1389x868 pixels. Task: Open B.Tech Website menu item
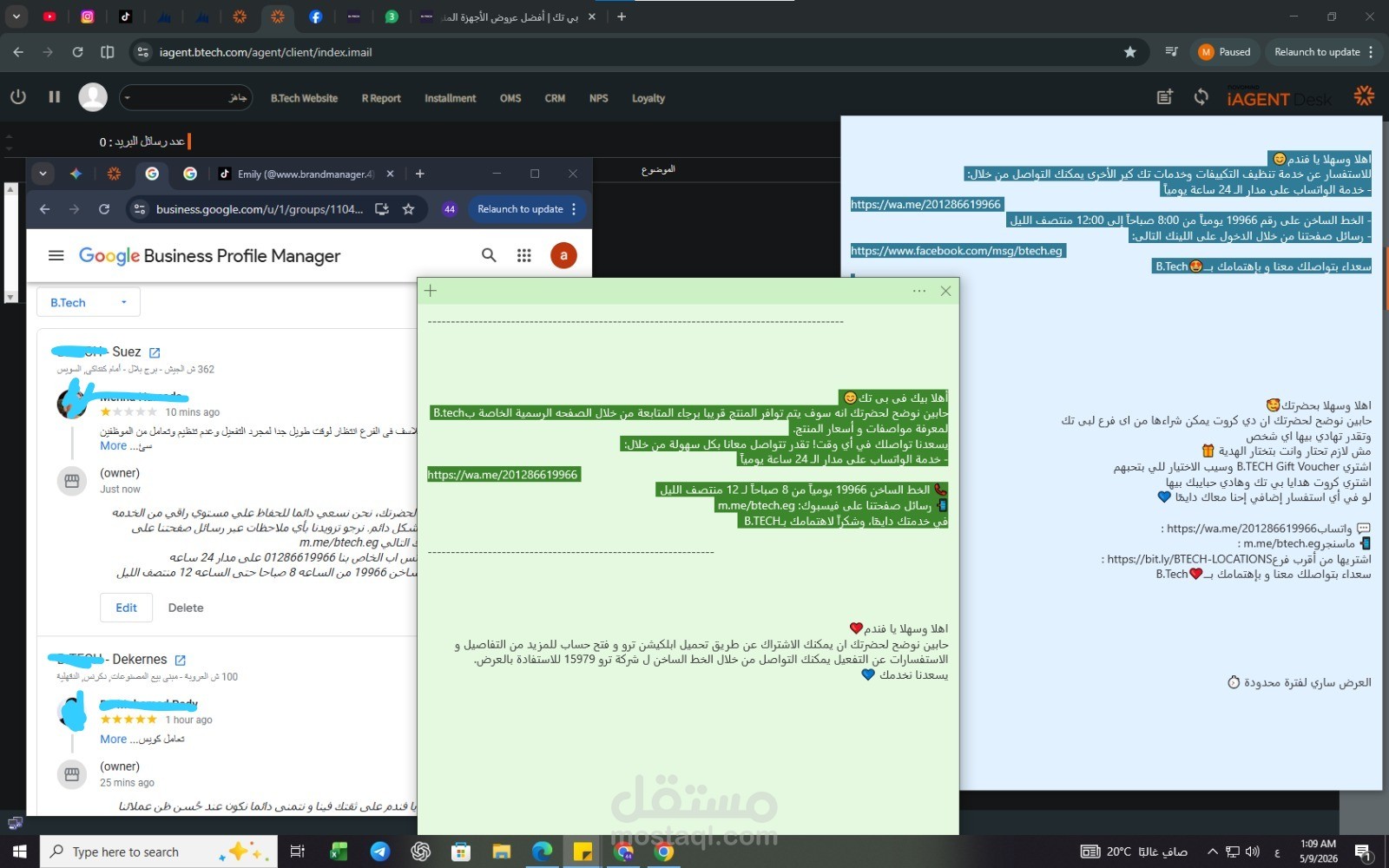(x=304, y=98)
